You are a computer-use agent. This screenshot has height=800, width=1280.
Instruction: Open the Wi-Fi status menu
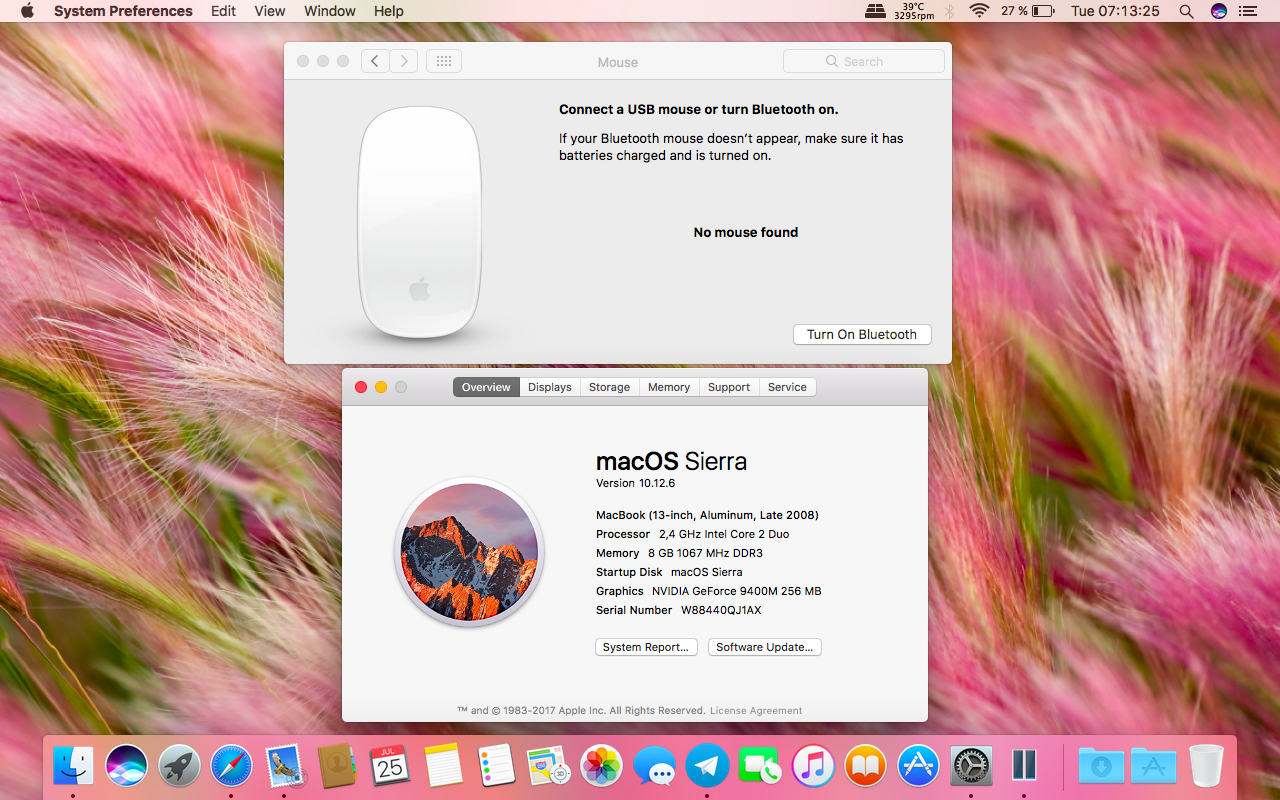tap(979, 11)
